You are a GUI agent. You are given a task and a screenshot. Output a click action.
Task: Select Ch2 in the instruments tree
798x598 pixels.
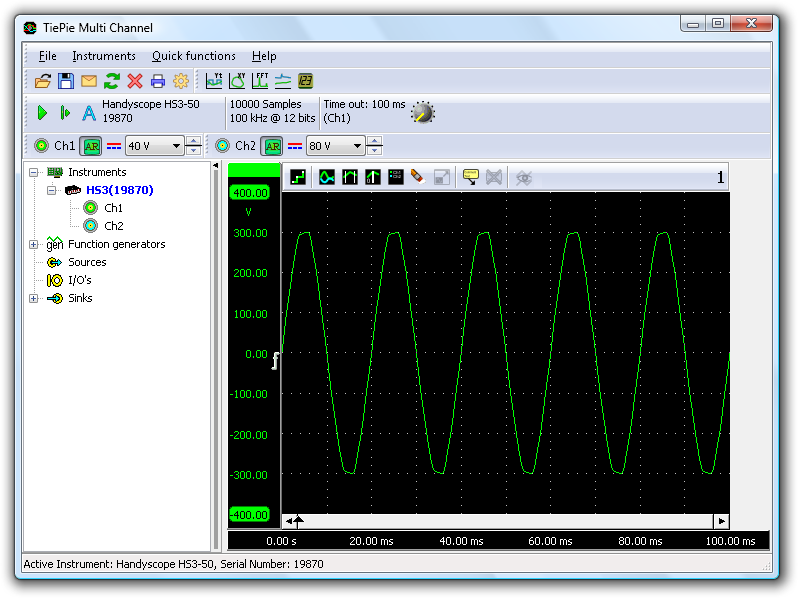113,226
